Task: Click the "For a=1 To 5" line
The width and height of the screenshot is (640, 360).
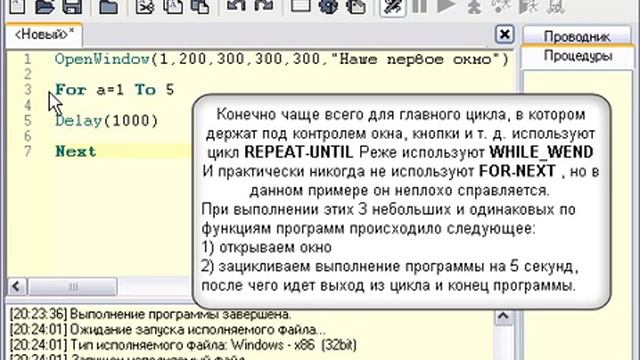Action: [115, 90]
